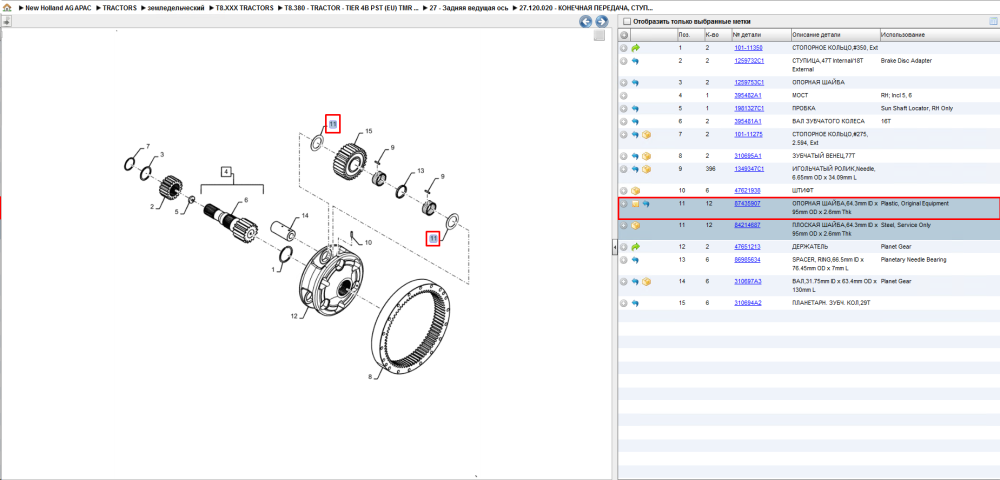Screen dimensions: 1000x480
Task: Open 'земледельческий' breadcrumb item
Action: (175, 8)
